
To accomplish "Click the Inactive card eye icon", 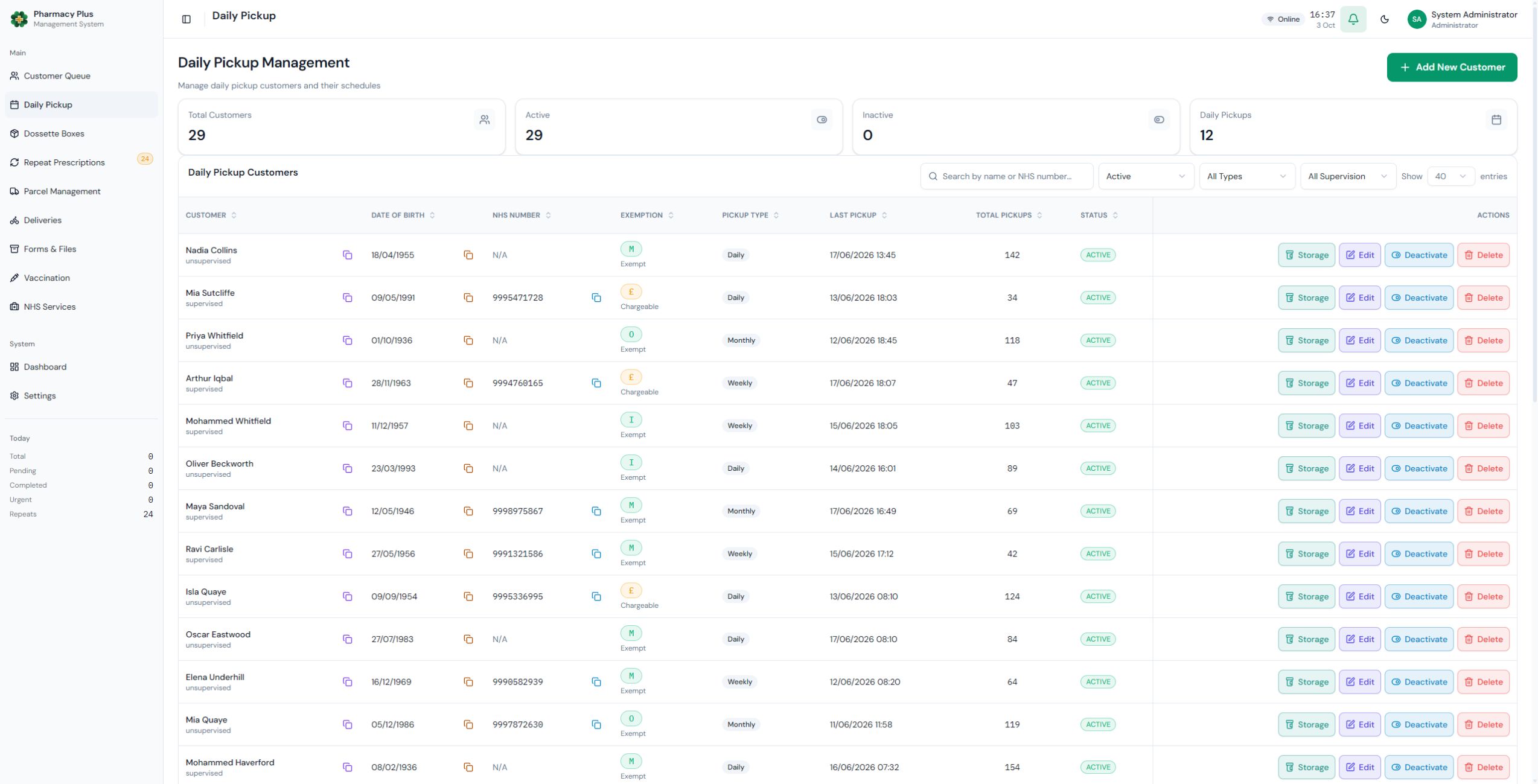I will point(1159,120).
